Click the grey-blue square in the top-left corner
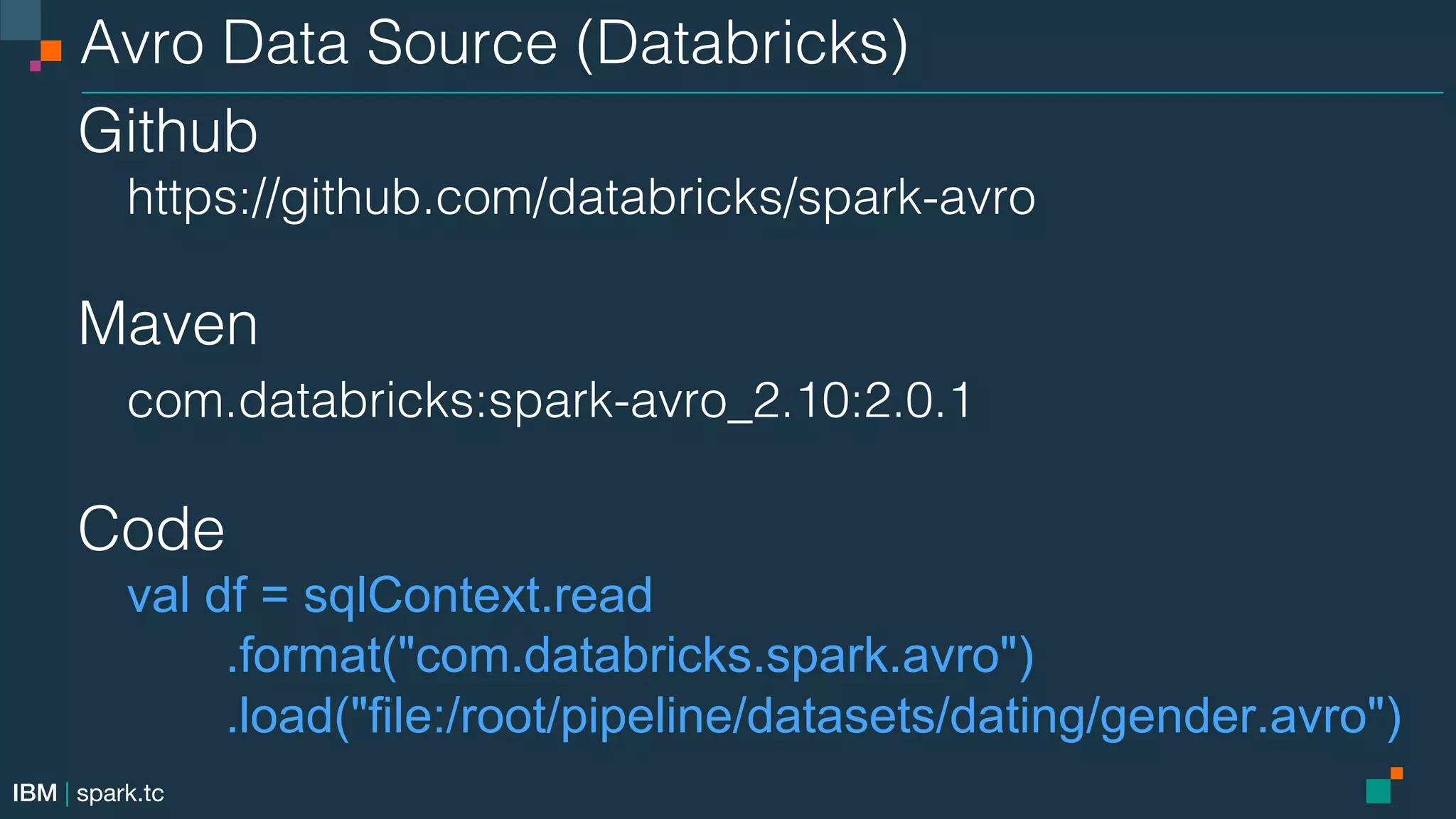This screenshot has width=1456, height=819. pyautogui.click(x=20, y=20)
